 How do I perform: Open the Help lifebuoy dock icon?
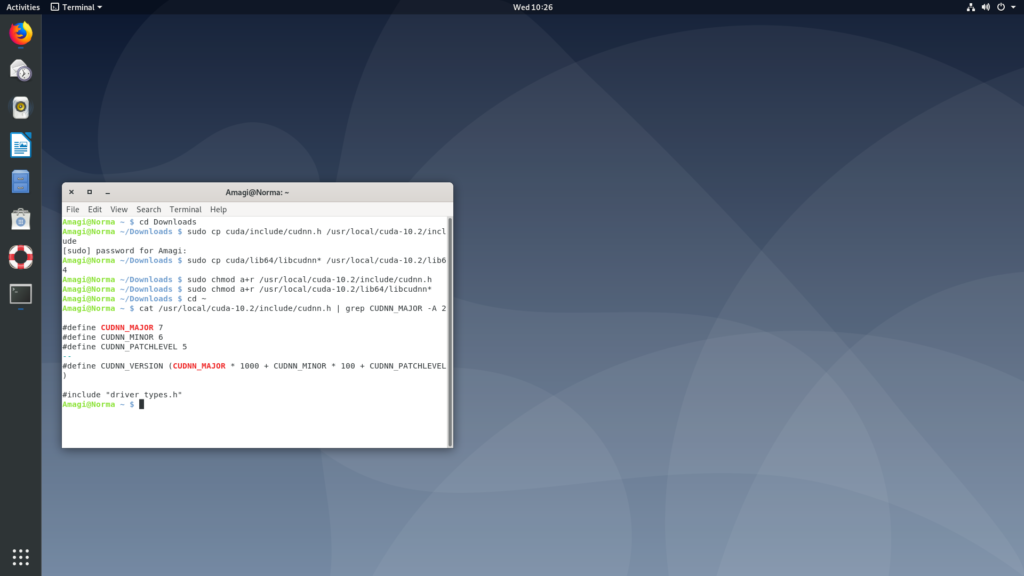coord(21,257)
